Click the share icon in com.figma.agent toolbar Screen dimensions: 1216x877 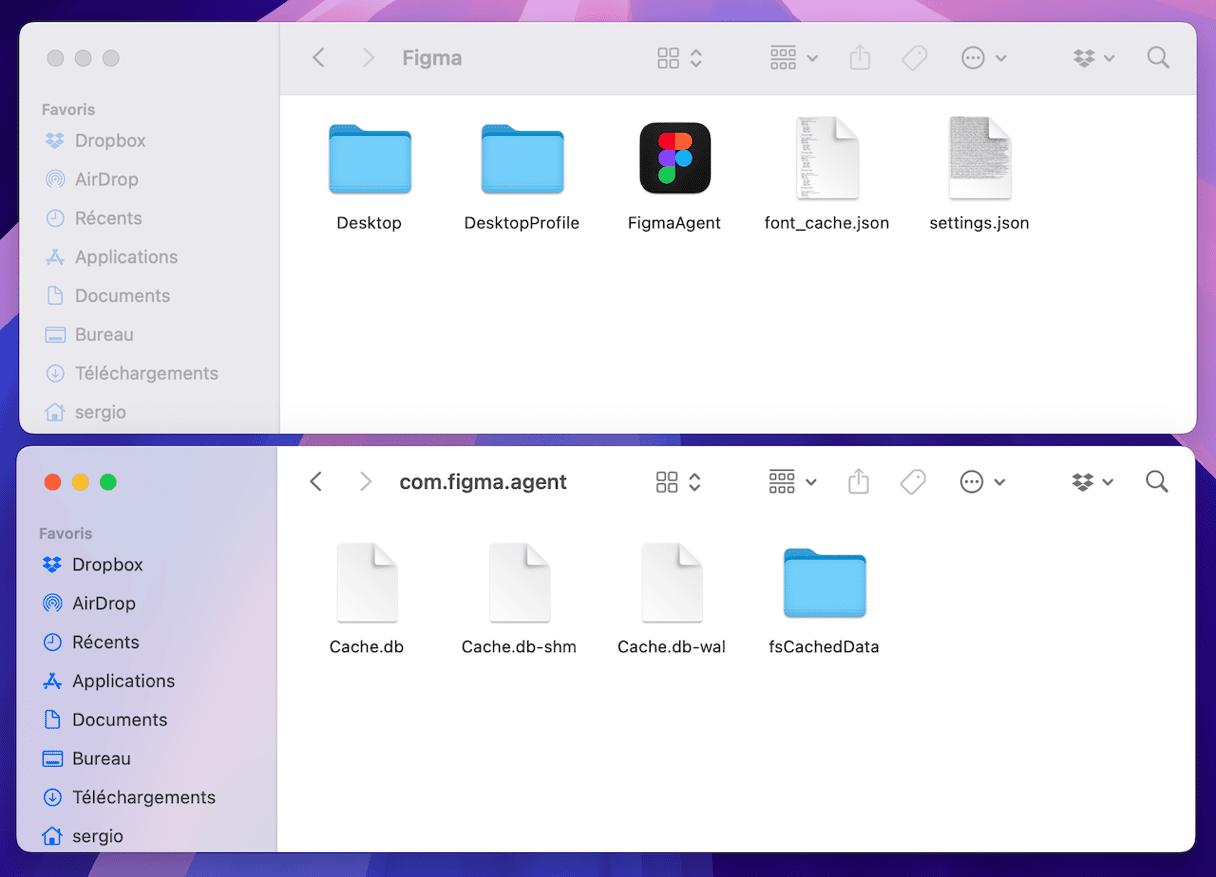(x=858, y=482)
